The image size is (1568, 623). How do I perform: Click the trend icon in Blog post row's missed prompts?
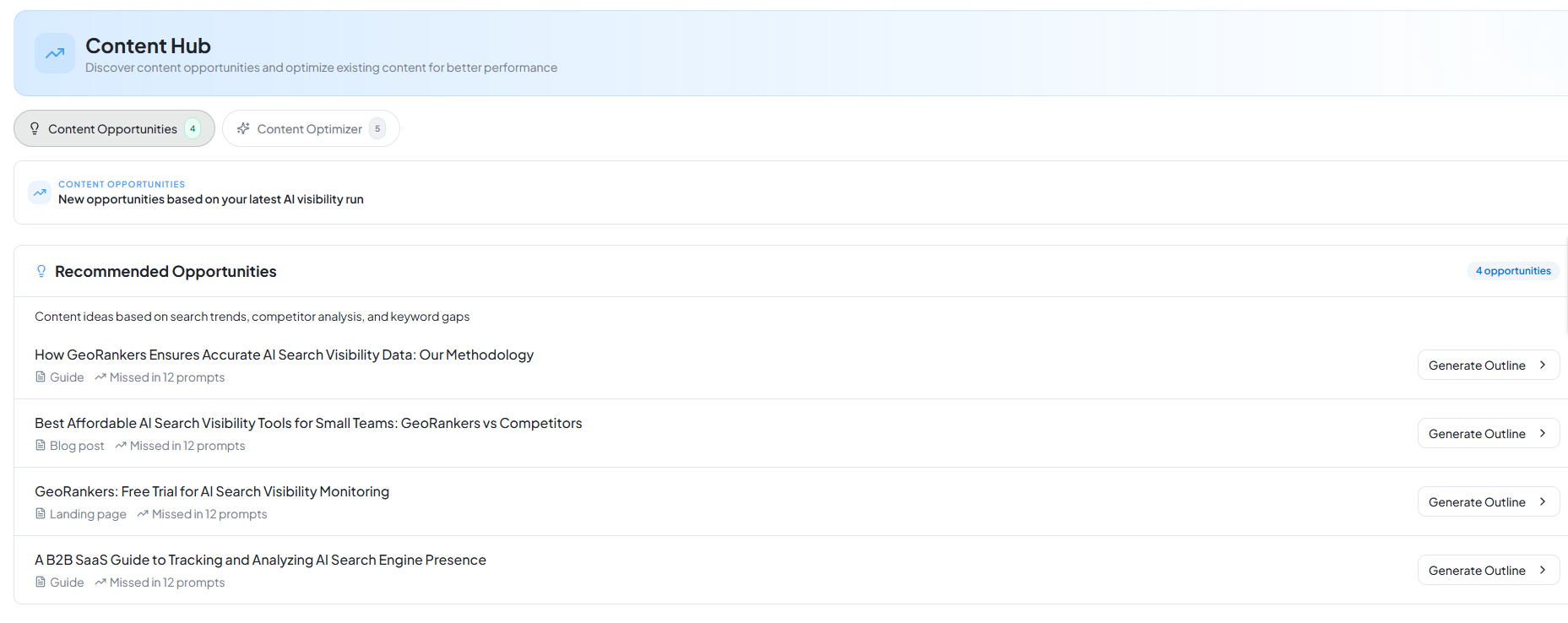(121, 445)
